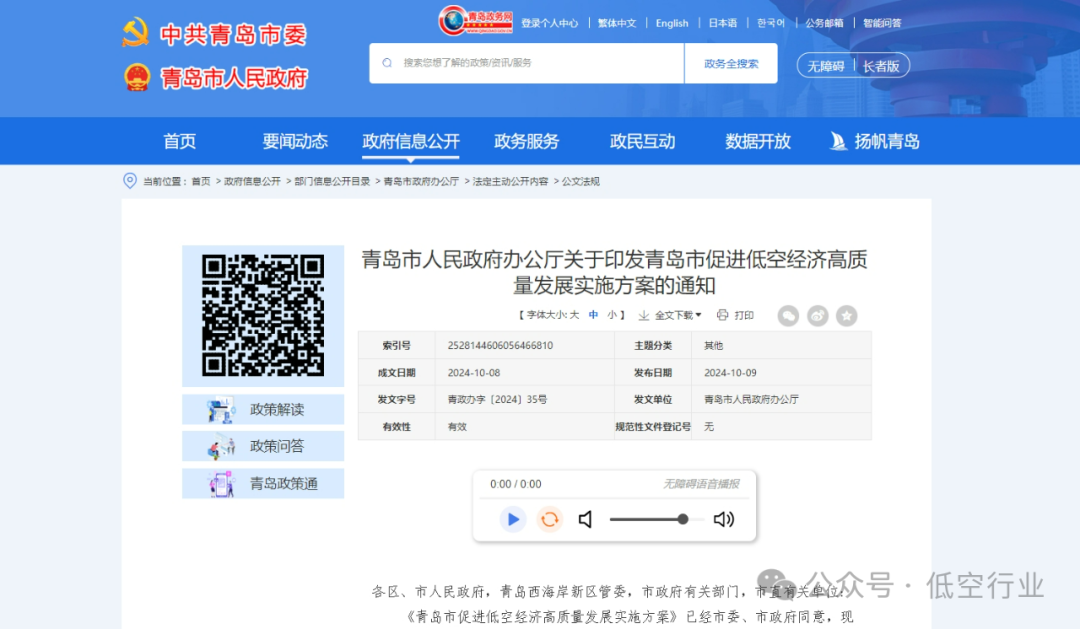Share the article via Weibo icon
Image resolution: width=1080 pixels, height=629 pixels.
pos(817,315)
